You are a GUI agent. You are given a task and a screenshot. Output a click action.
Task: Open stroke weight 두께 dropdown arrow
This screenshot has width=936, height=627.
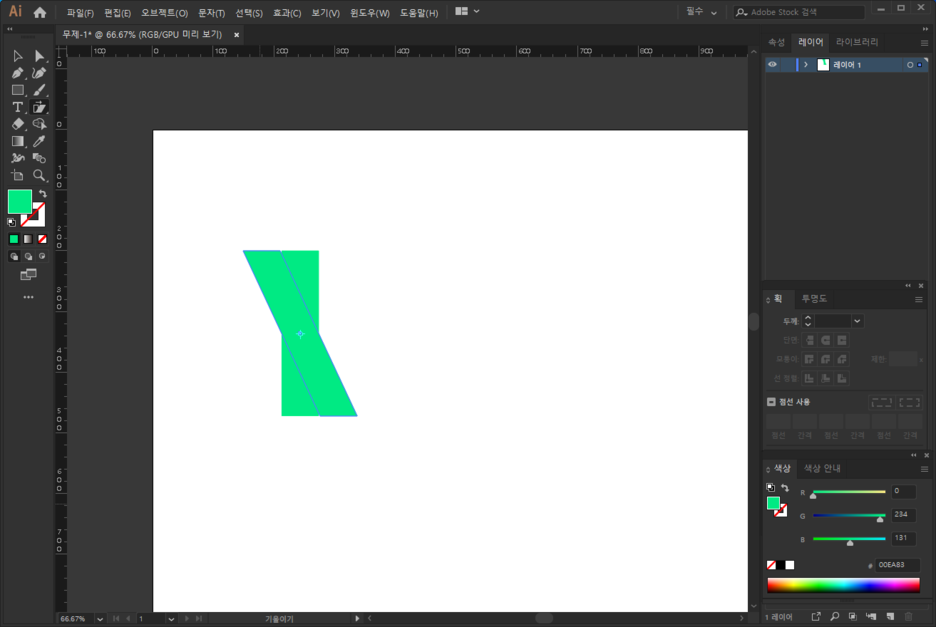(857, 321)
